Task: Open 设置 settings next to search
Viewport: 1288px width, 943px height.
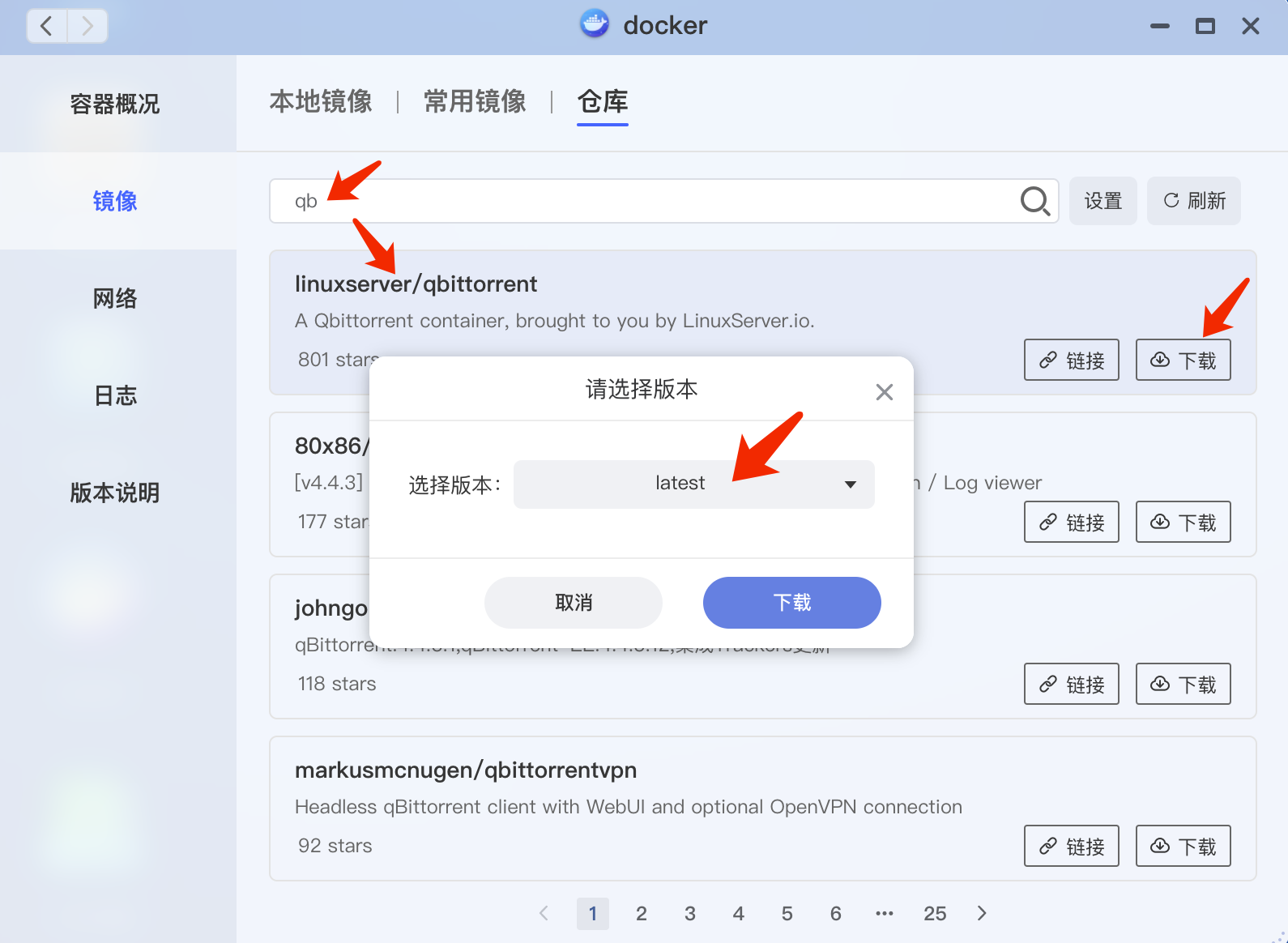Action: coord(1103,201)
